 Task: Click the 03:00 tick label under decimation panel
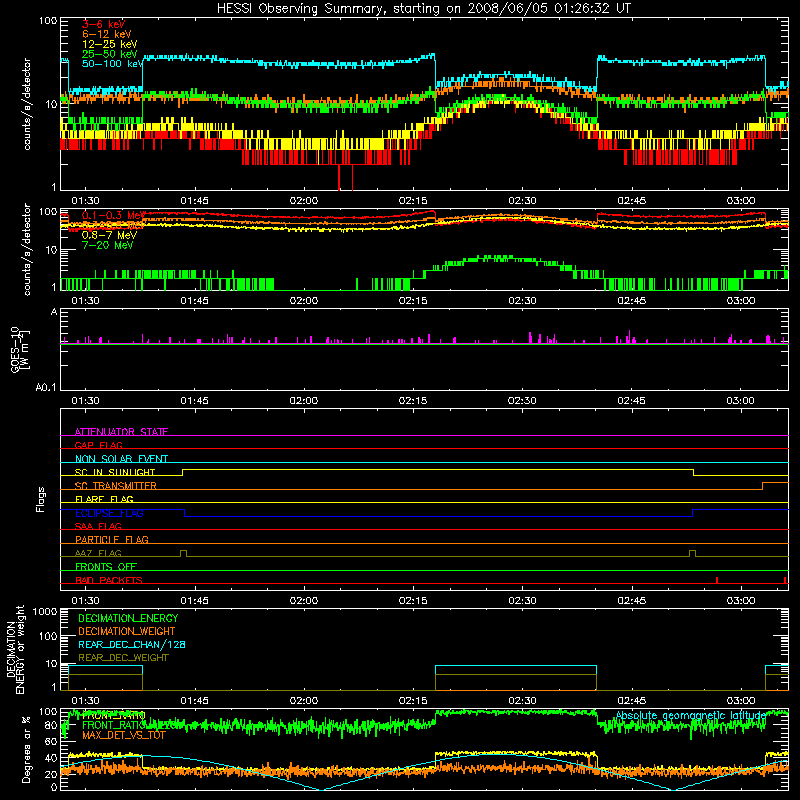[740, 701]
